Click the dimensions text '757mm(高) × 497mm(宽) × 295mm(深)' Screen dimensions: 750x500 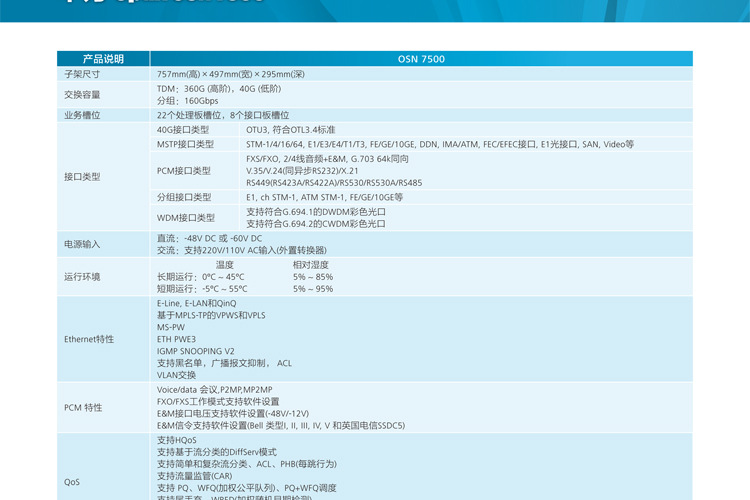point(231,74)
